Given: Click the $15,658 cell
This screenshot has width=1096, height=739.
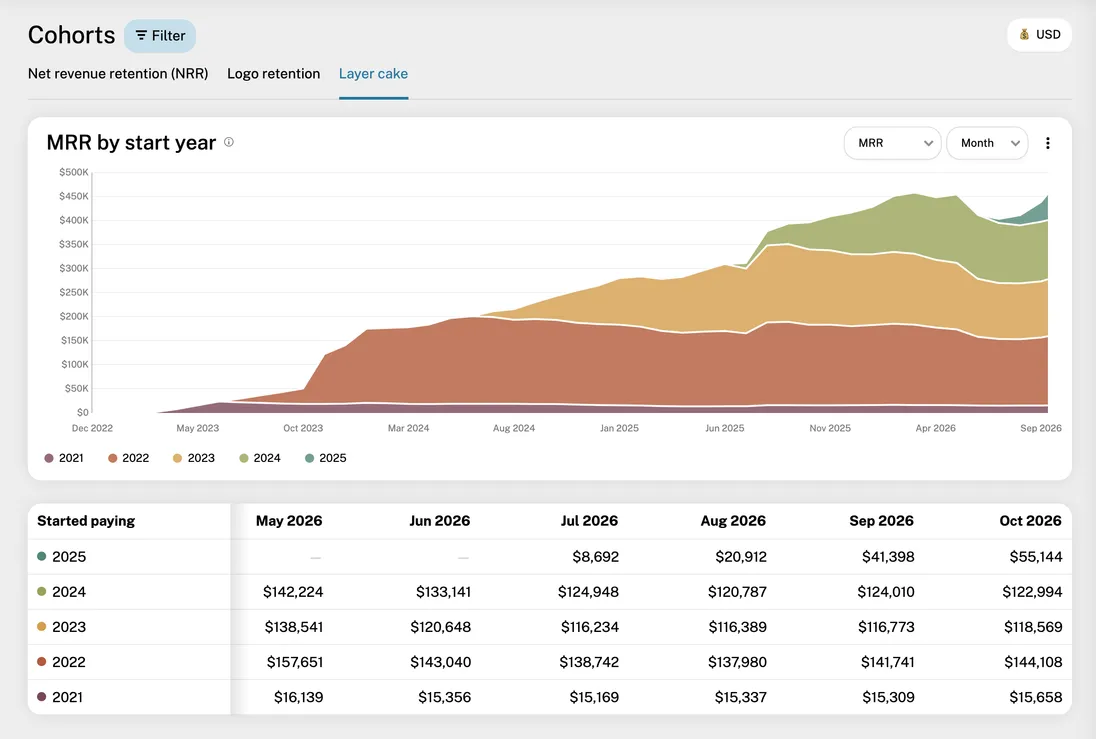Looking at the screenshot, I should point(1035,697).
